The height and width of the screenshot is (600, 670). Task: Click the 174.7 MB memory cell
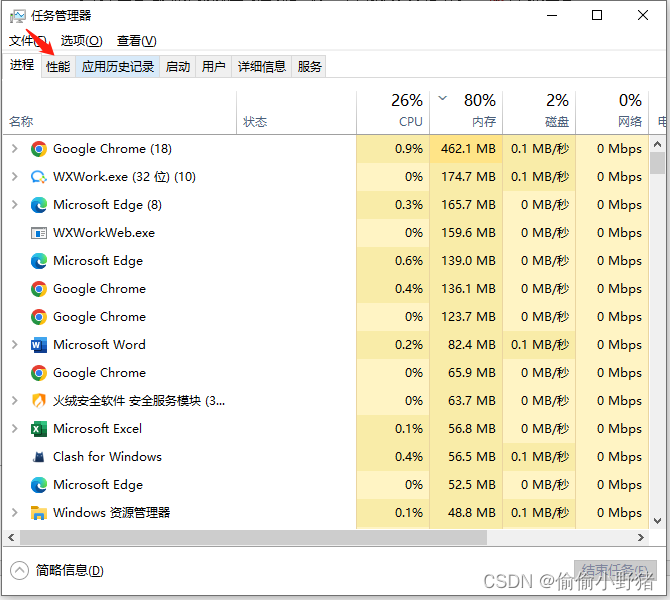[466, 176]
